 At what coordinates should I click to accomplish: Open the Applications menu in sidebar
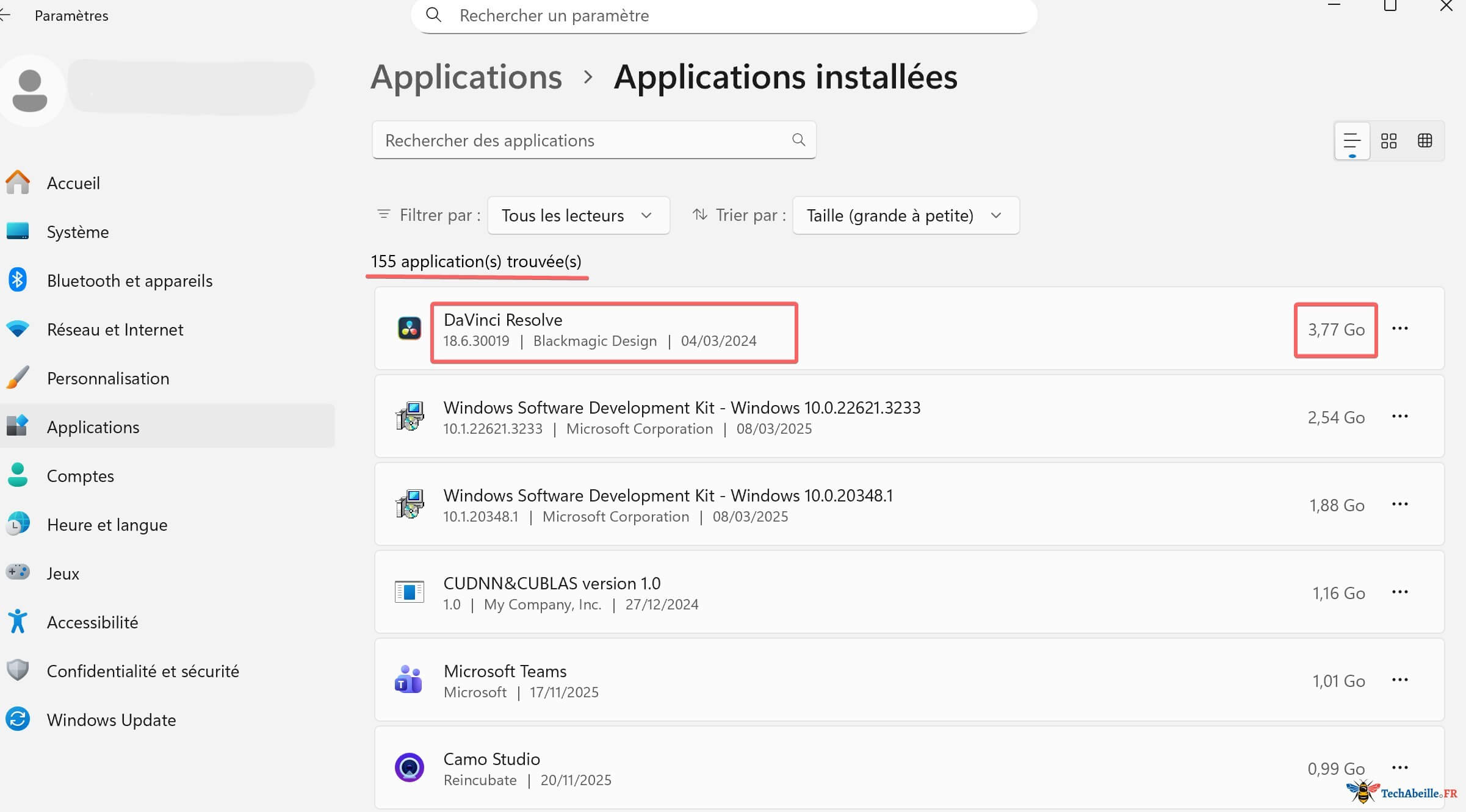pyautogui.click(x=93, y=426)
